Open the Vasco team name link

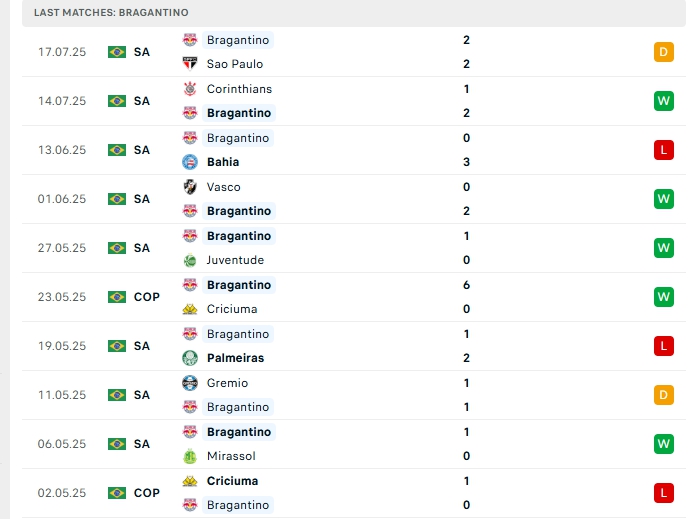tap(224, 187)
